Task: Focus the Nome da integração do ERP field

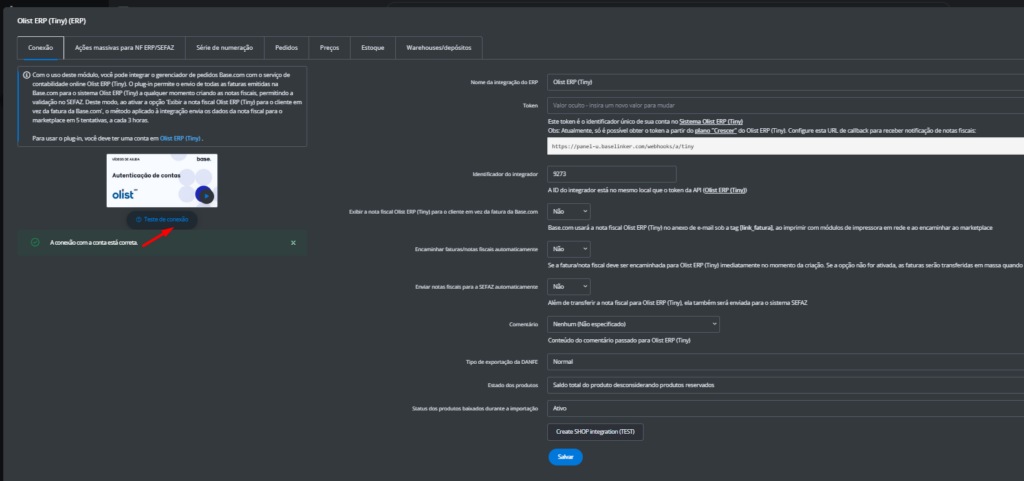Action: coord(786,82)
